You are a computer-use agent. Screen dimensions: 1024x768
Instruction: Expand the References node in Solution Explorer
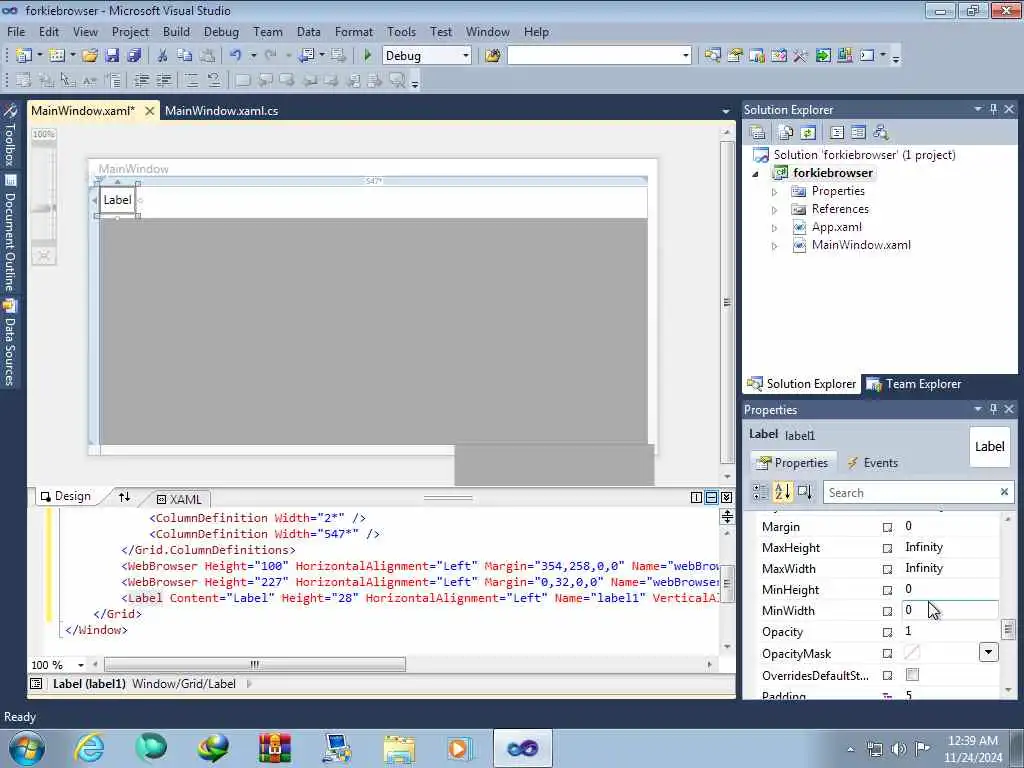coord(775,210)
